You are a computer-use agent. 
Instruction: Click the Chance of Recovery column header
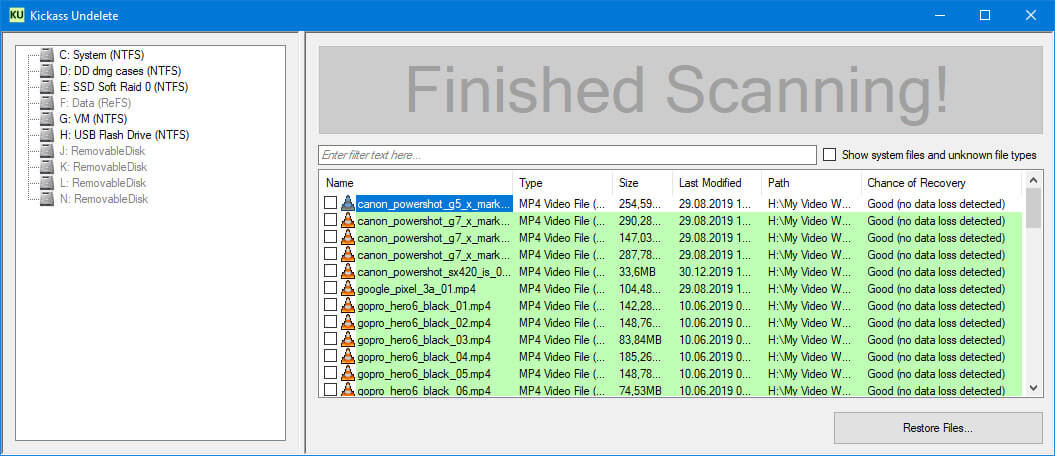point(940,183)
